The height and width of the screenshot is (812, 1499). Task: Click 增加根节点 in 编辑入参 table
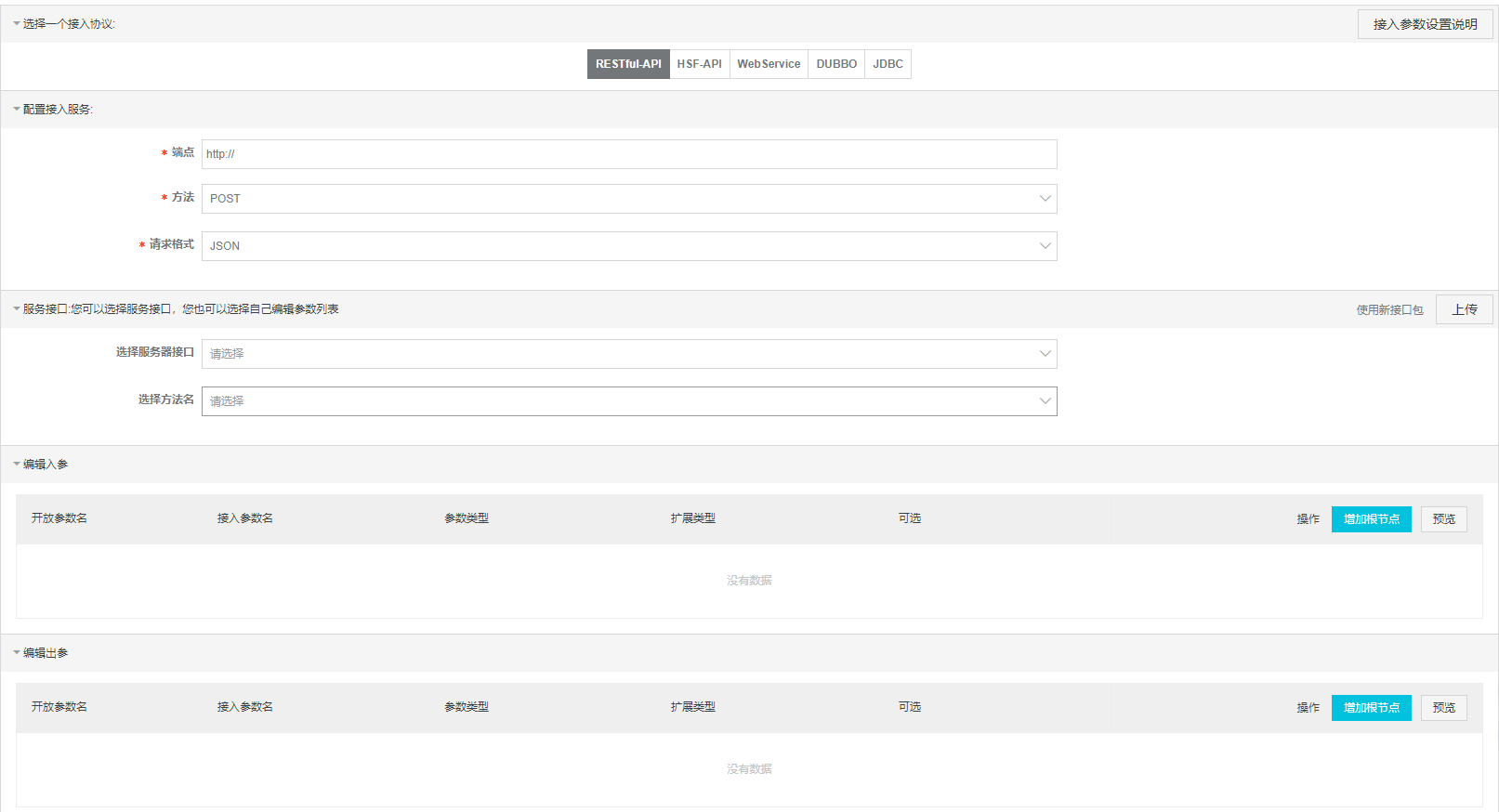click(1371, 519)
